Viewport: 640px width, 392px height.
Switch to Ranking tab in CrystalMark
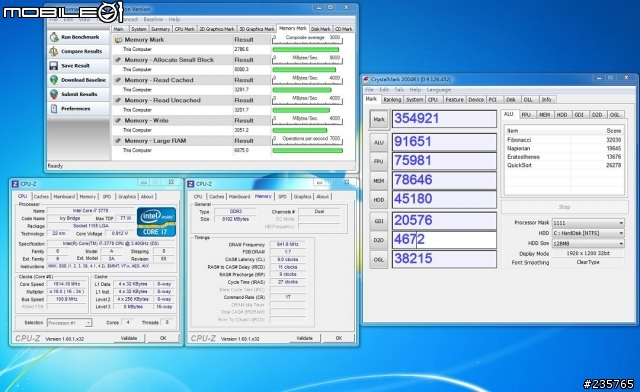pos(392,100)
